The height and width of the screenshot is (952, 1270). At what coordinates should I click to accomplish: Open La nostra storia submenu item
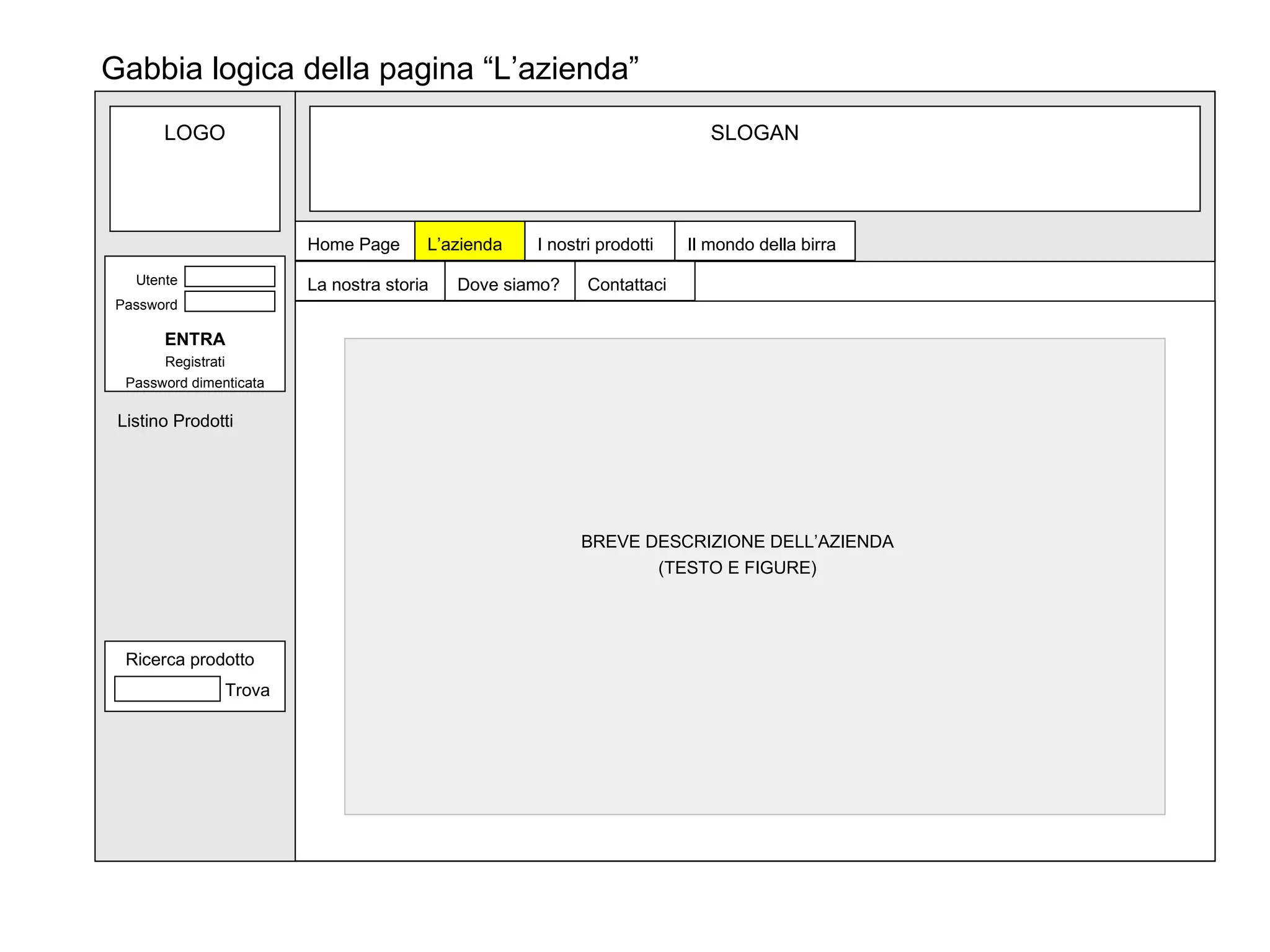370,281
